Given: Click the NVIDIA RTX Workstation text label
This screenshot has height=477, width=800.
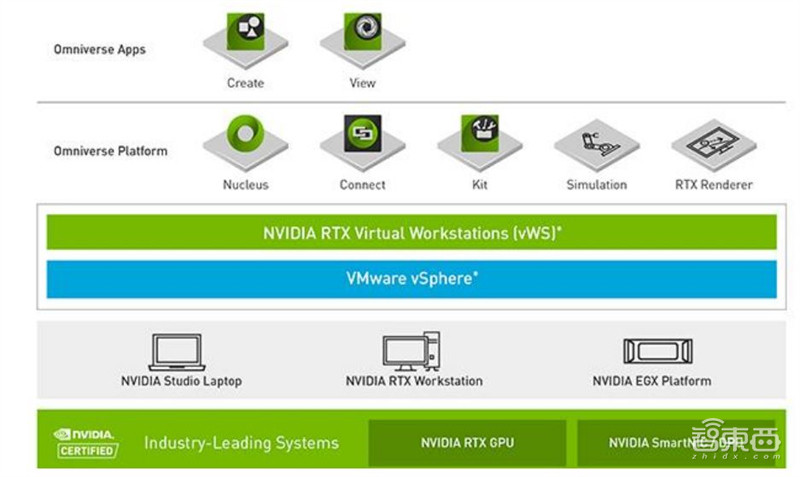Looking at the screenshot, I should (413, 381).
